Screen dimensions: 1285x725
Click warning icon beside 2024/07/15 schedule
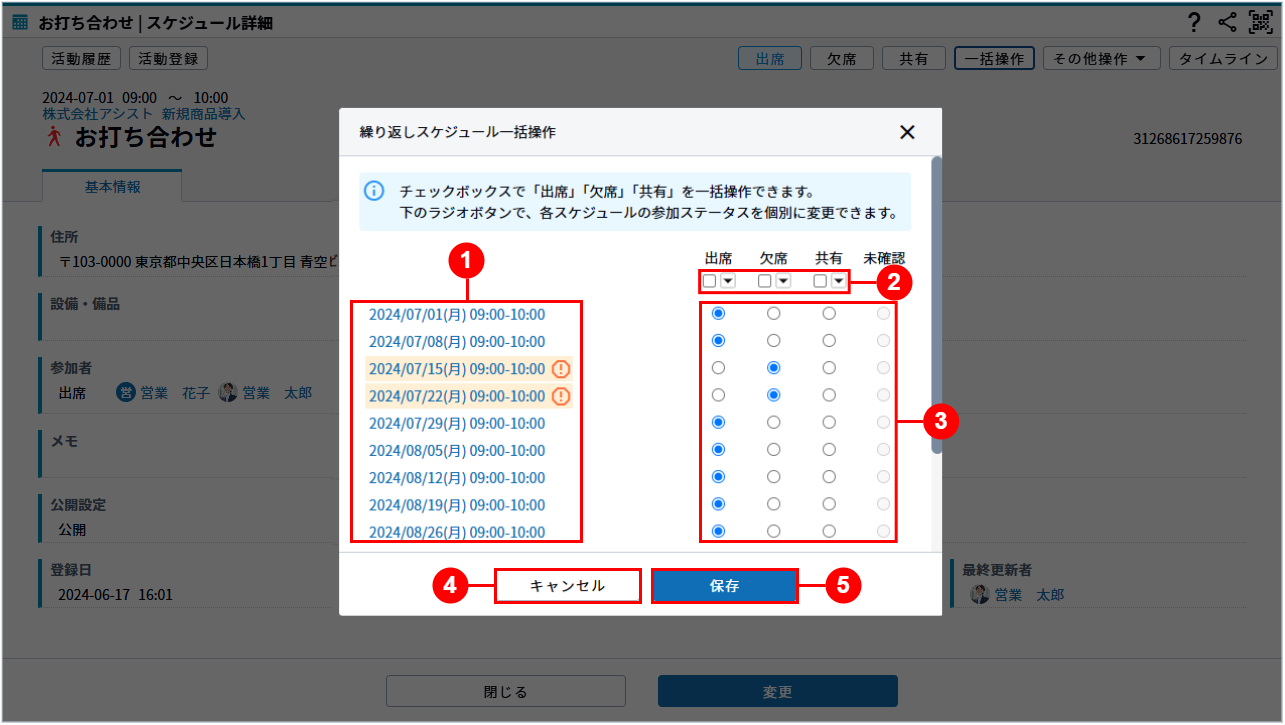561,369
